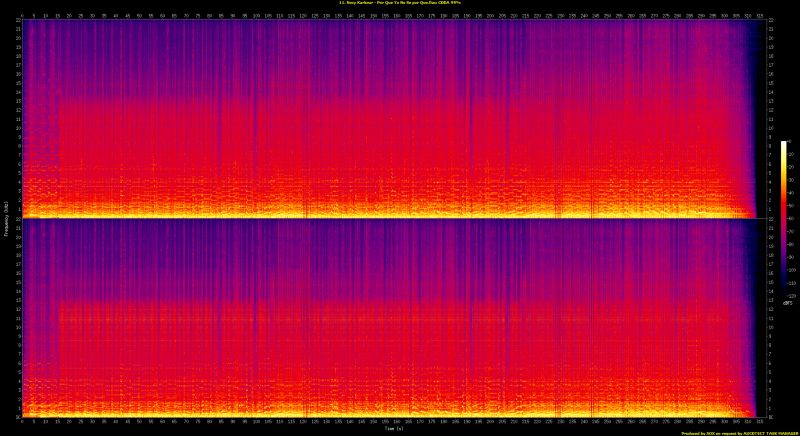The height and width of the screenshot is (436, 800).
Task: Click the 'Frequency (kHz)' axis label
Action: [x=6, y=218]
